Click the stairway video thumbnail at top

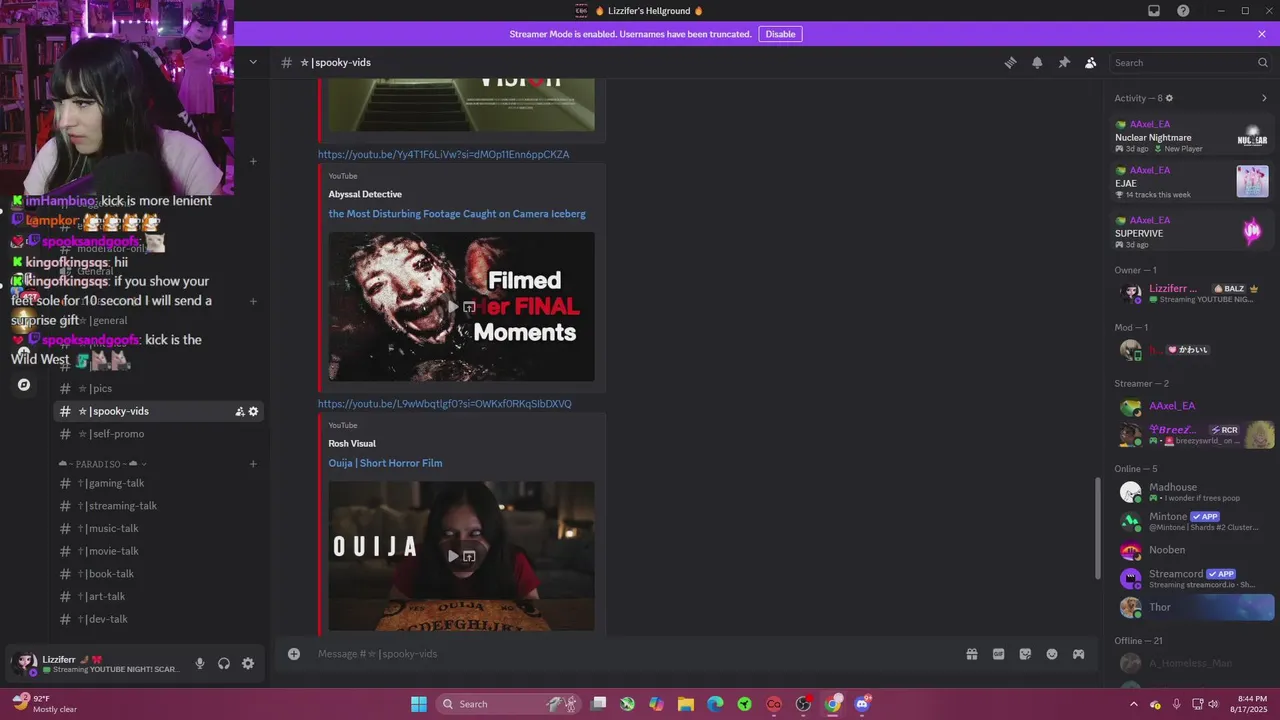click(x=461, y=105)
